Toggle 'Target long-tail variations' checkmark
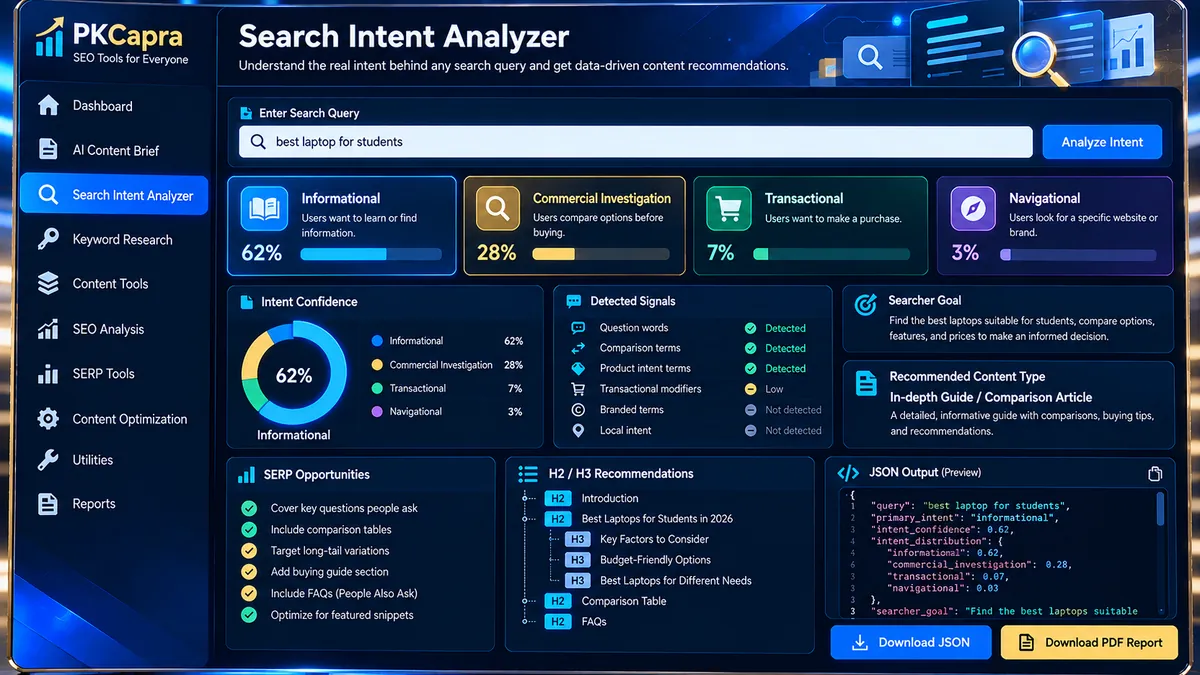Image resolution: width=1200 pixels, height=675 pixels. coord(249,550)
